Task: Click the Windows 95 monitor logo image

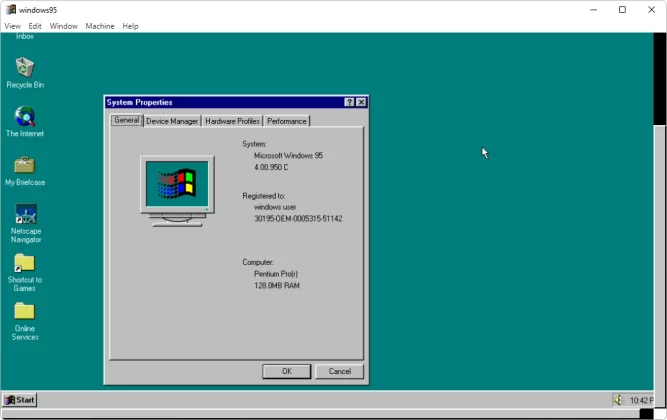Action: 177,189
